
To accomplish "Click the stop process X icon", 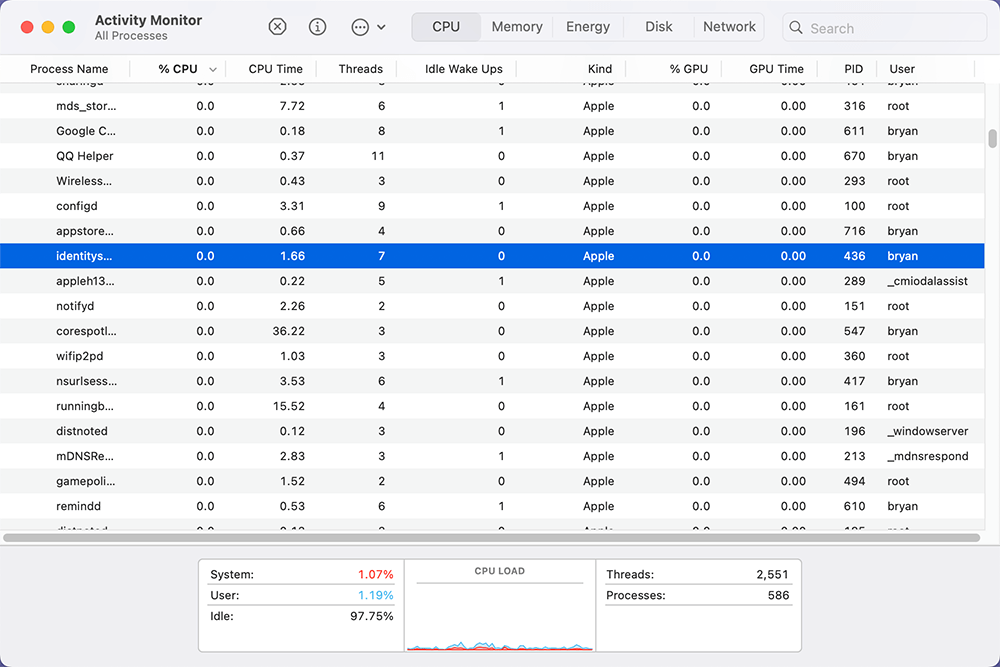I will [278, 27].
